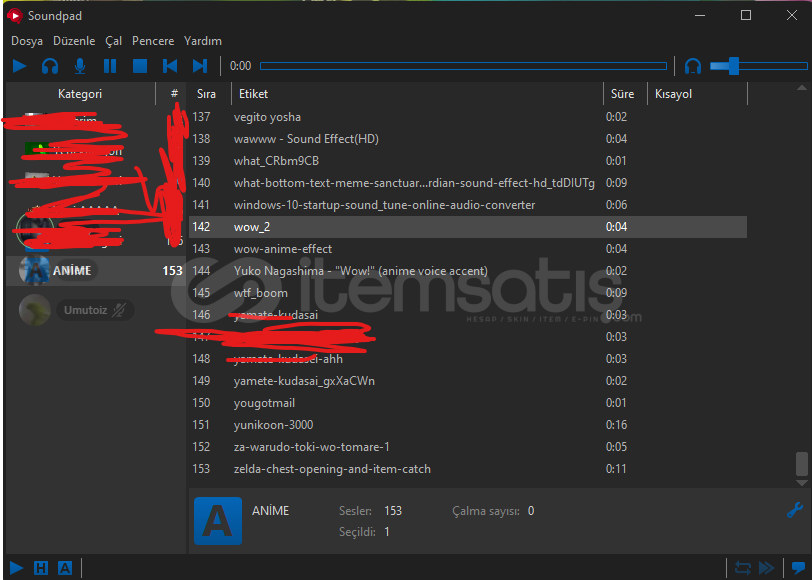Click the 0:16 duration of yunikoon-3000
812x580 pixels.
[616, 425]
